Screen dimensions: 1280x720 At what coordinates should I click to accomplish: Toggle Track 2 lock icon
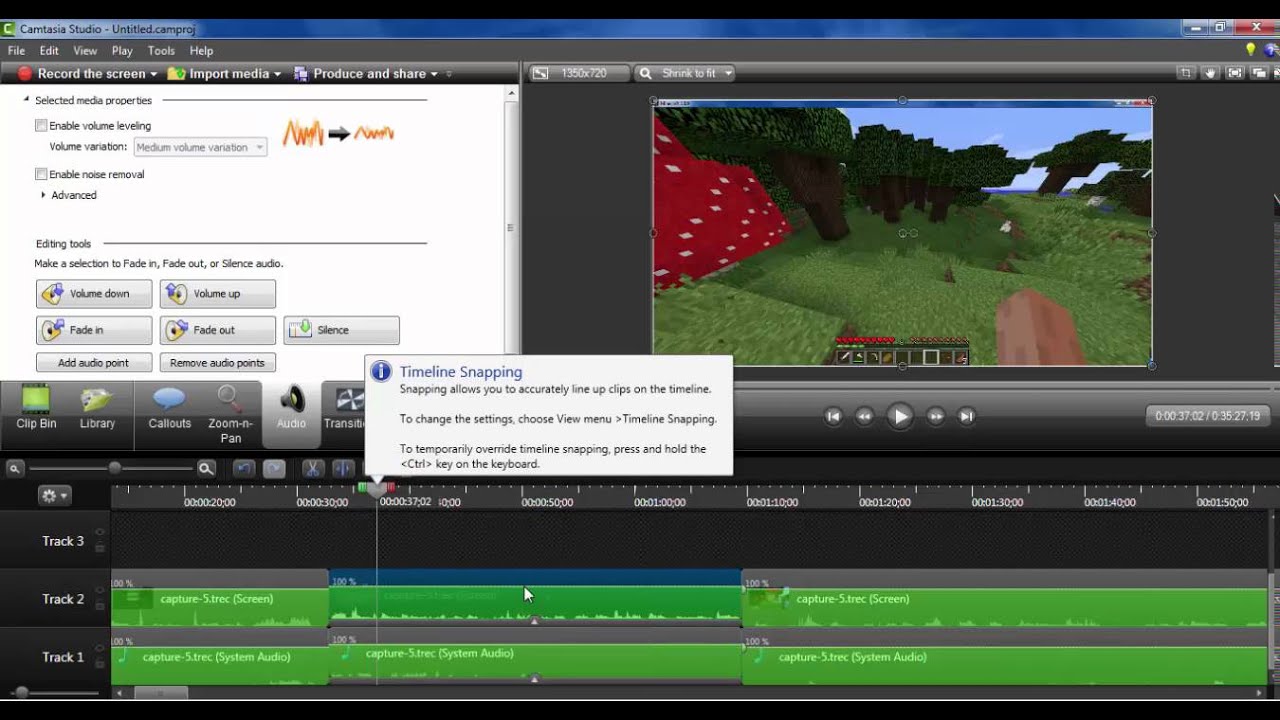[x=99, y=606]
